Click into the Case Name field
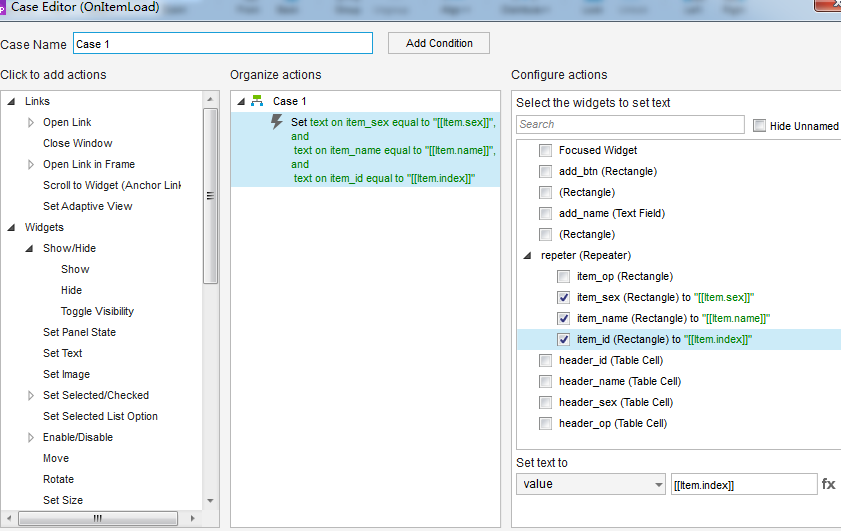Image resolution: width=841 pixels, height=531 pixels. coord(223,43)
